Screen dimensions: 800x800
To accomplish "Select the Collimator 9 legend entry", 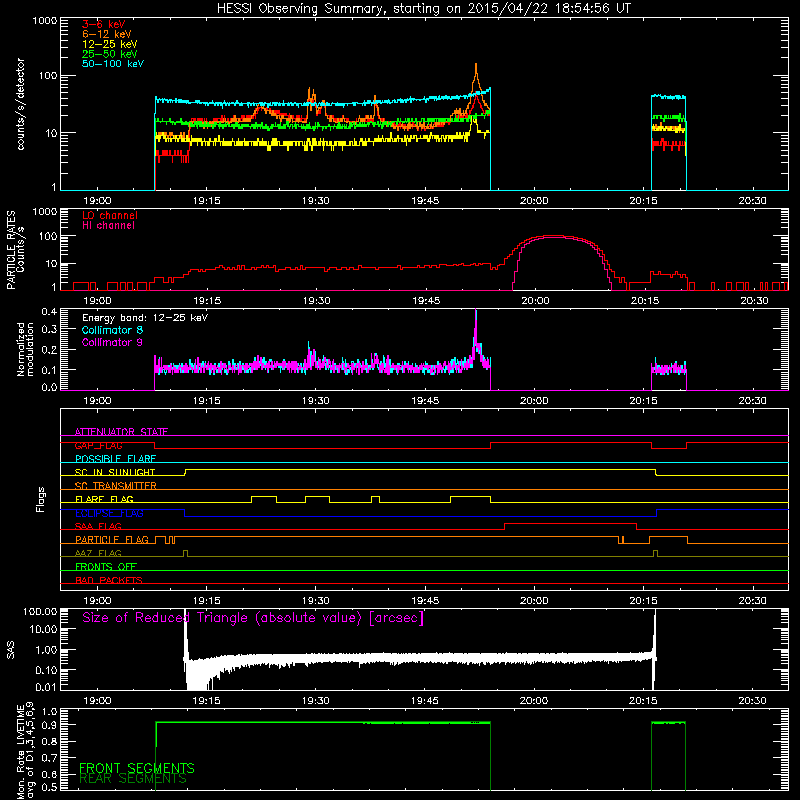I will click(x=112, y=342).
